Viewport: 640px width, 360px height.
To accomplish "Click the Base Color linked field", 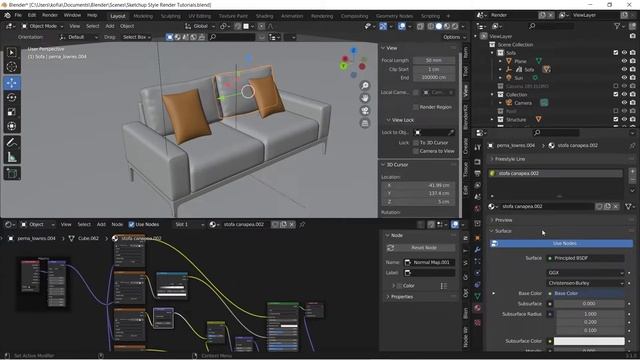I will pyautogui.click(x=585, y=293).
